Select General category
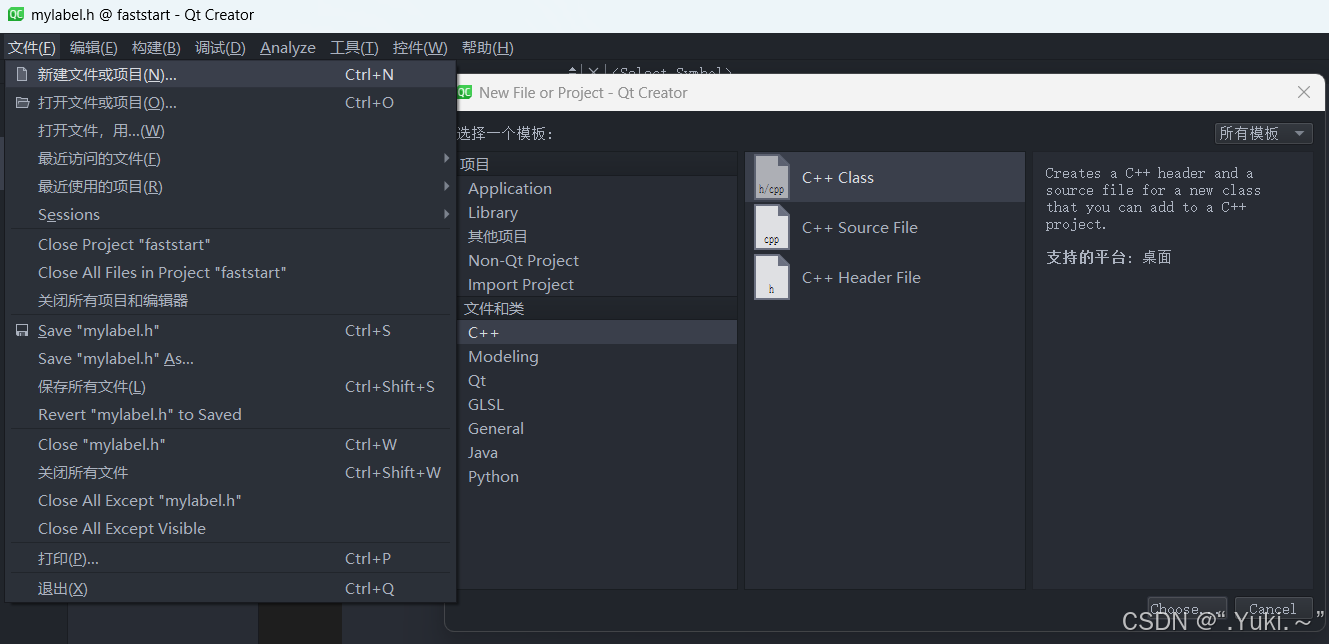 click(x=598, y=428)
